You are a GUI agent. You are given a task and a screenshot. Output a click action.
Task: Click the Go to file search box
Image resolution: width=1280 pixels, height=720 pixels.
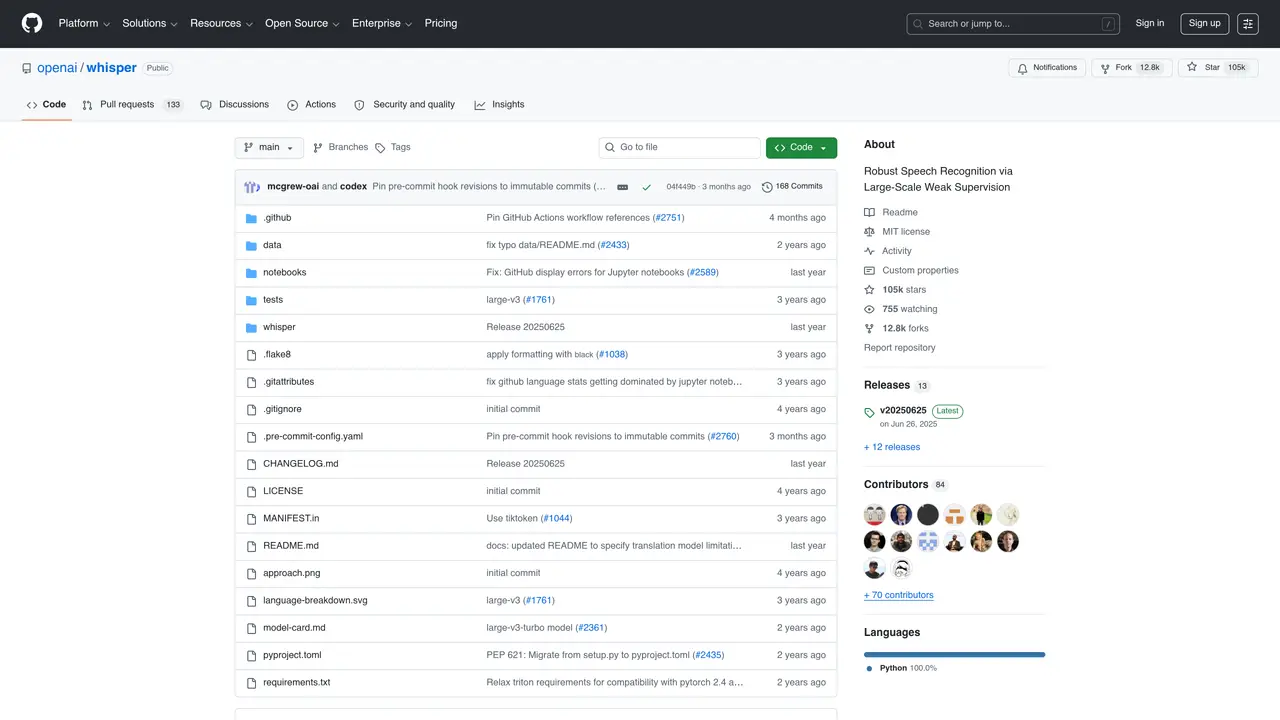[x=680, y=148]
